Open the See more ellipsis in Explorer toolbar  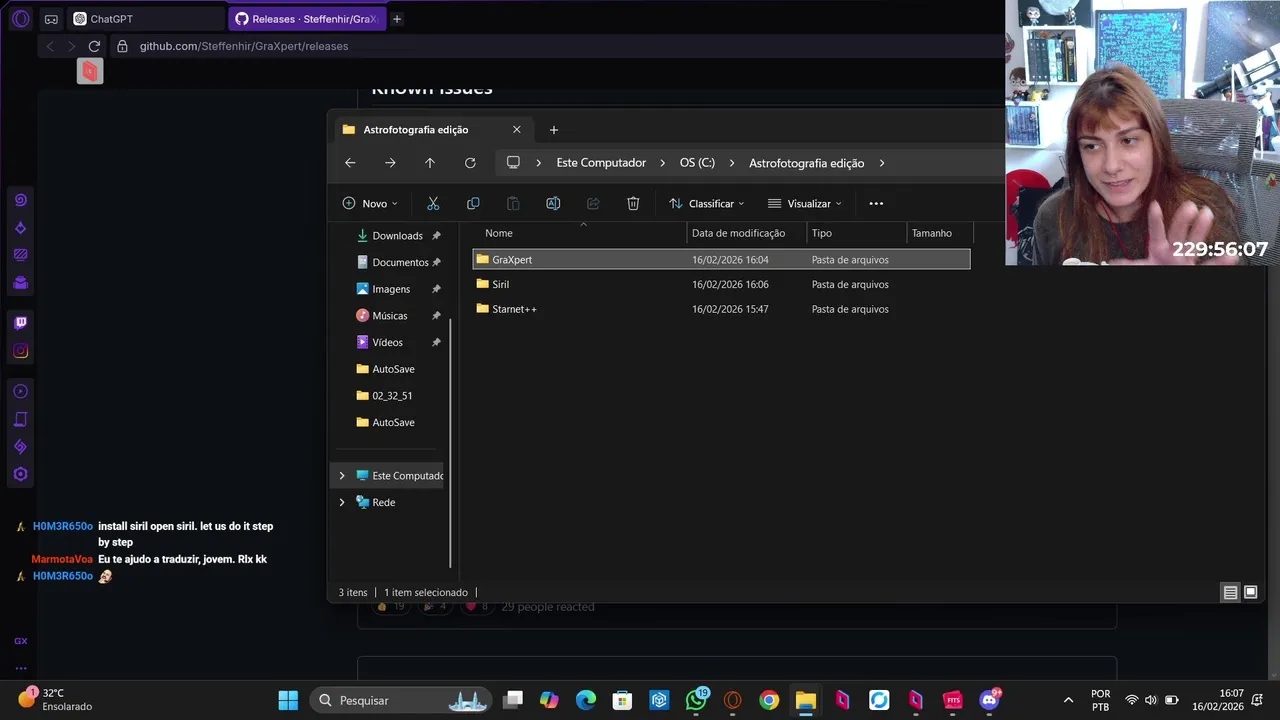[876, 203]
